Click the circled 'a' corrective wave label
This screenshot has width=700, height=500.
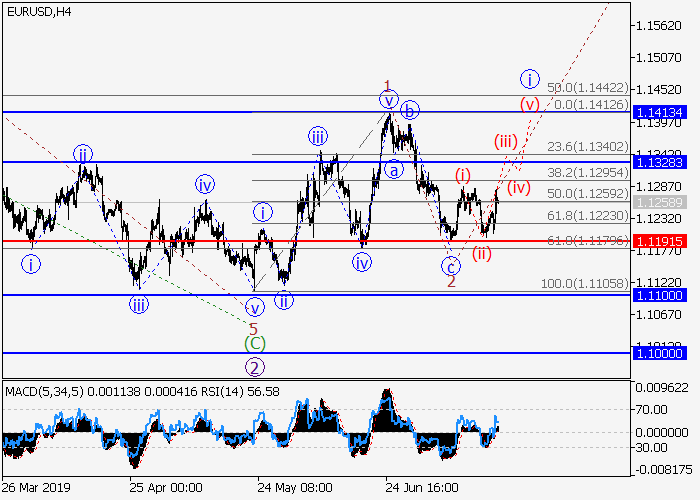point(394,170)
